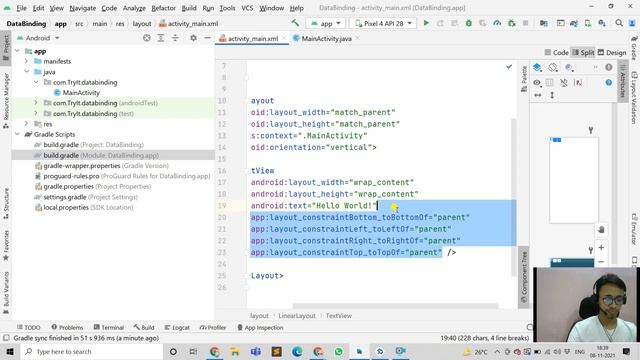Open the VCS menu

tap(247, 8)
